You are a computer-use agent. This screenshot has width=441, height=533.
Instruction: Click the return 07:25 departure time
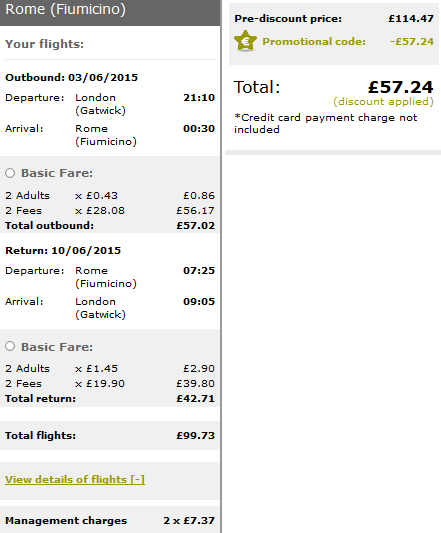[x=199, y=271]
